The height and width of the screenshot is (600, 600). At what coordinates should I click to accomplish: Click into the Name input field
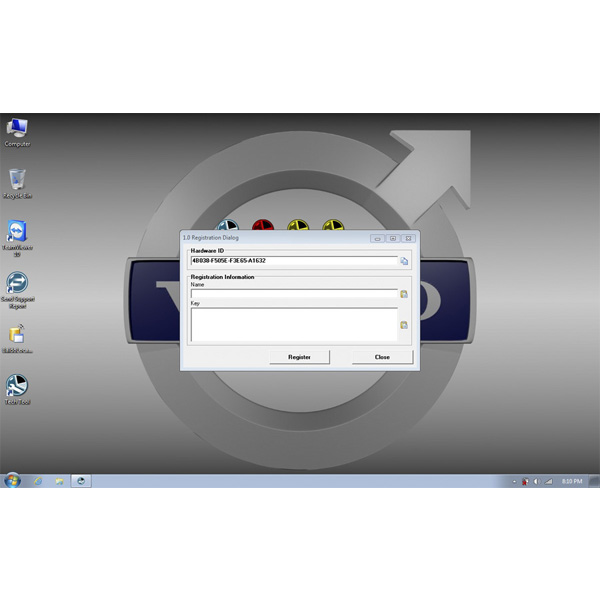pyautogui.click(x=294, y=294)
